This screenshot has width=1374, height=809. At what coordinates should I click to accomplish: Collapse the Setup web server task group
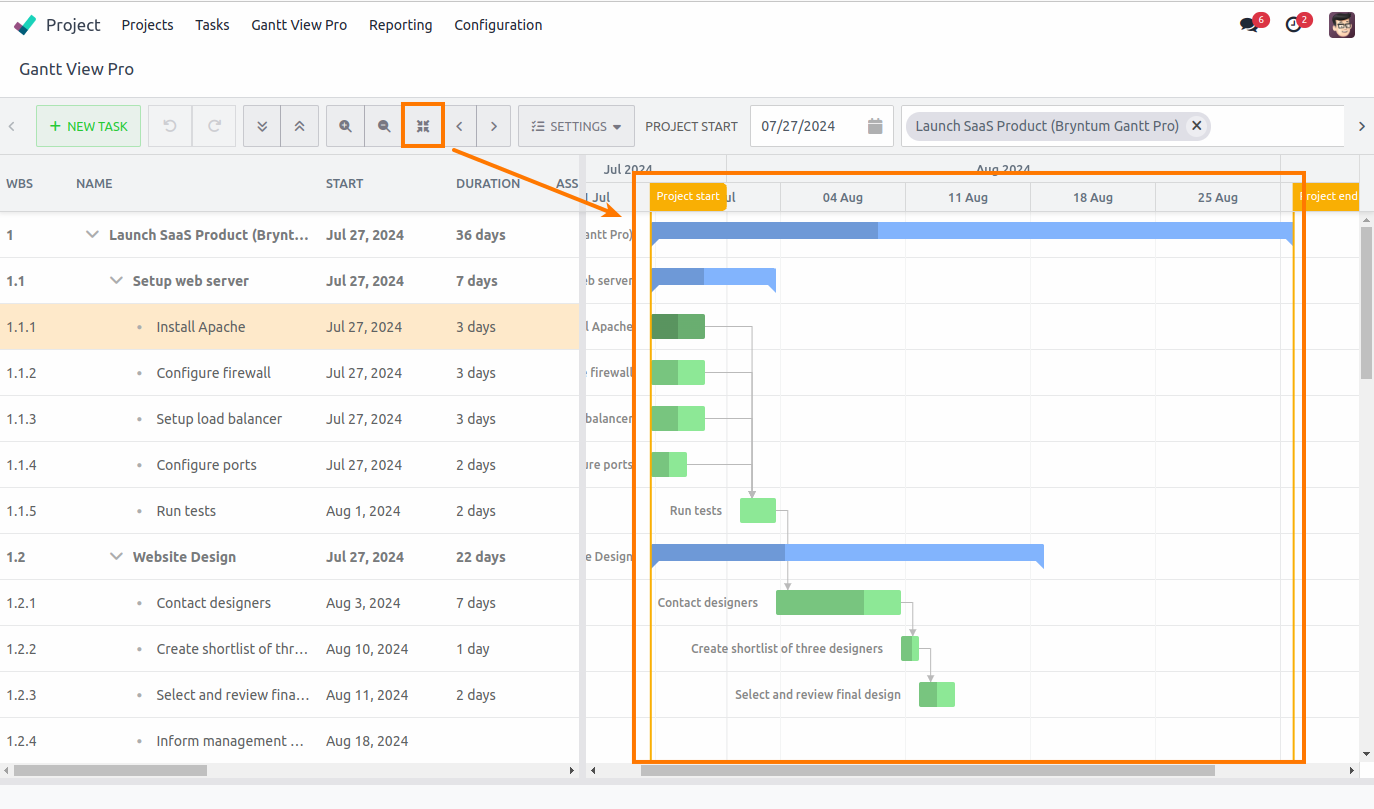click(x=116, y=281)
